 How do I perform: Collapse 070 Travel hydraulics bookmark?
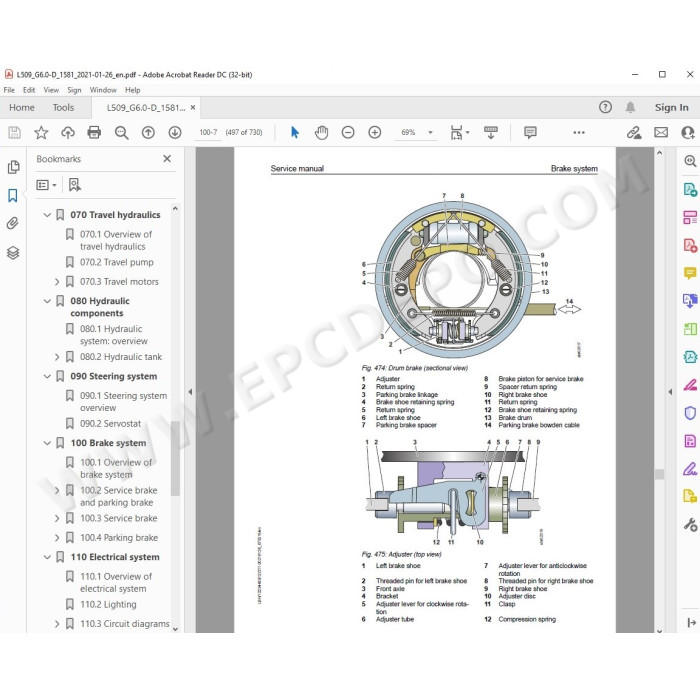click(x=47, y=215)
